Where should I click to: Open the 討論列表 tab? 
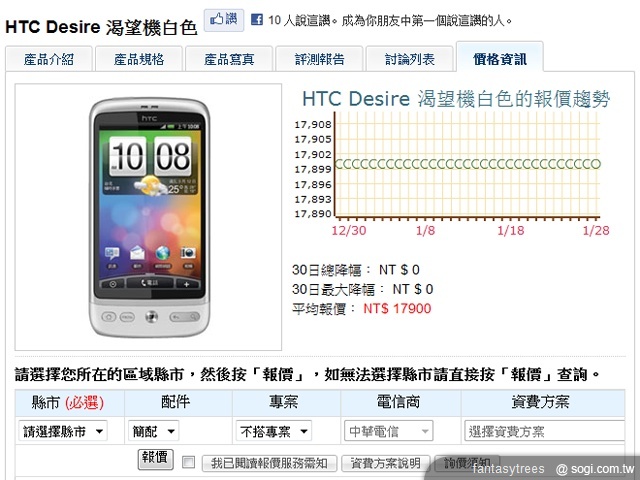coord(410,59)
